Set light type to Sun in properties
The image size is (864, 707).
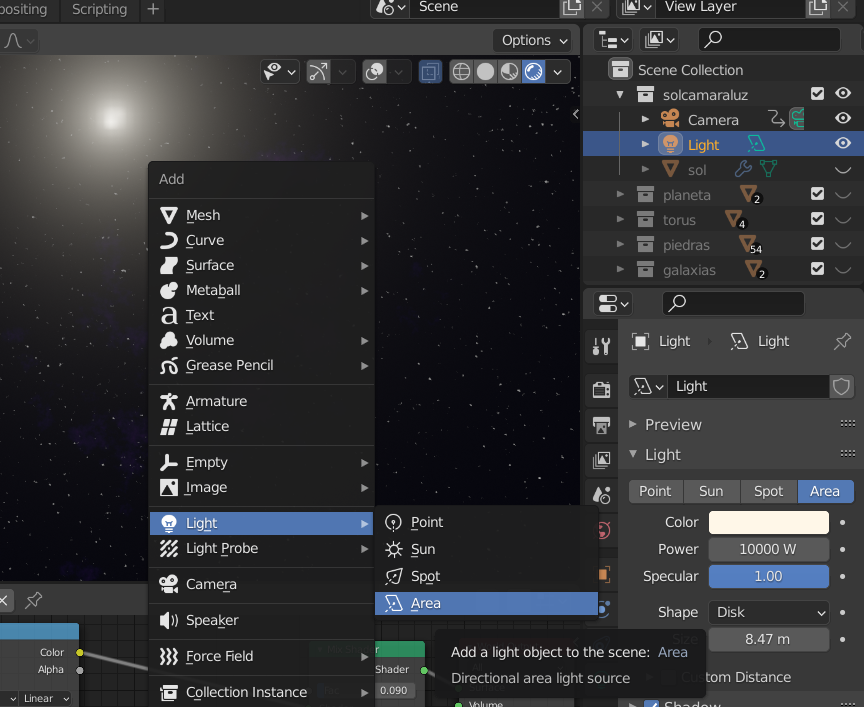coord(711,491)
